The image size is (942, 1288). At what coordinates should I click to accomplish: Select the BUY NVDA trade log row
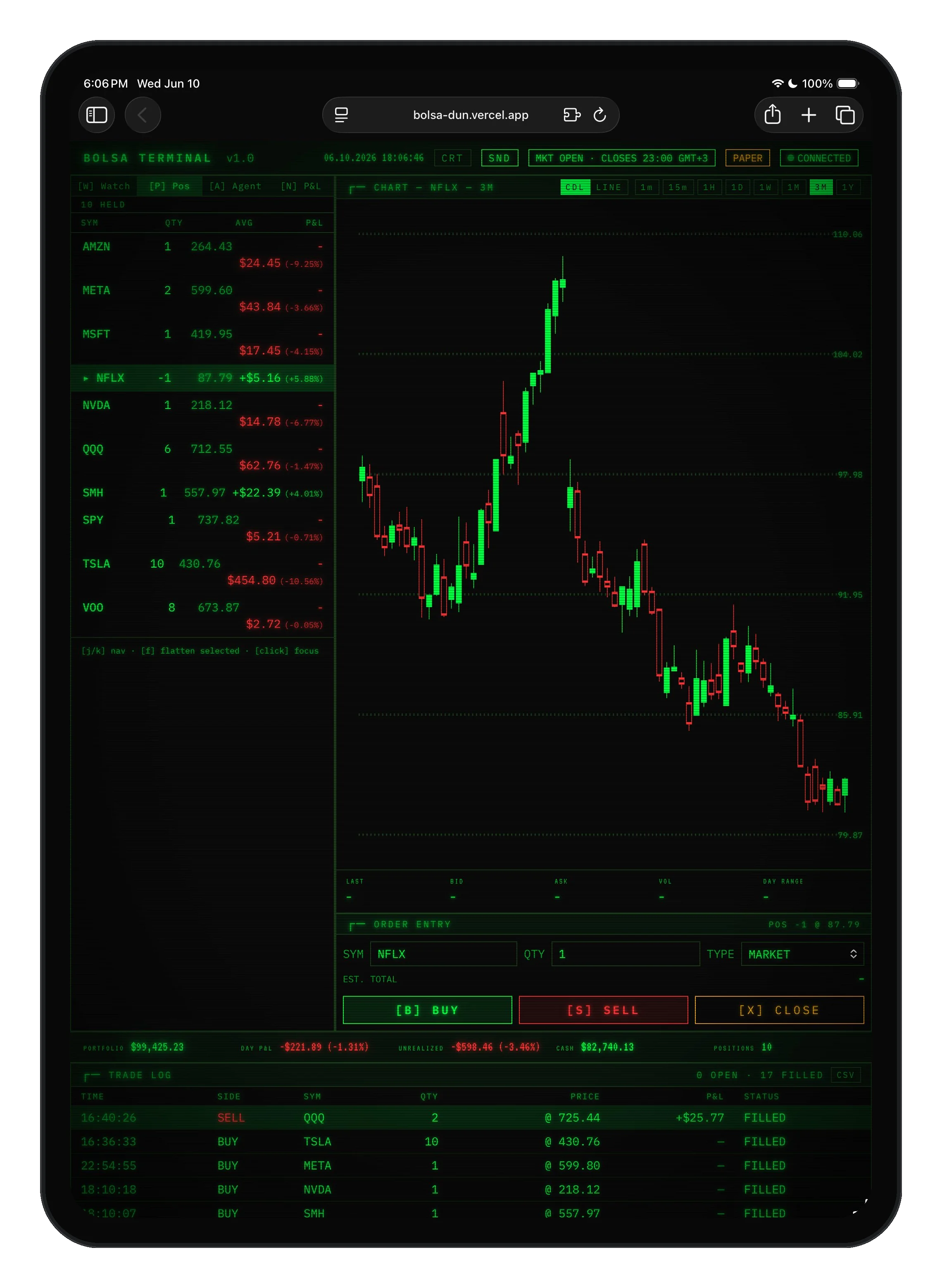471,1189
